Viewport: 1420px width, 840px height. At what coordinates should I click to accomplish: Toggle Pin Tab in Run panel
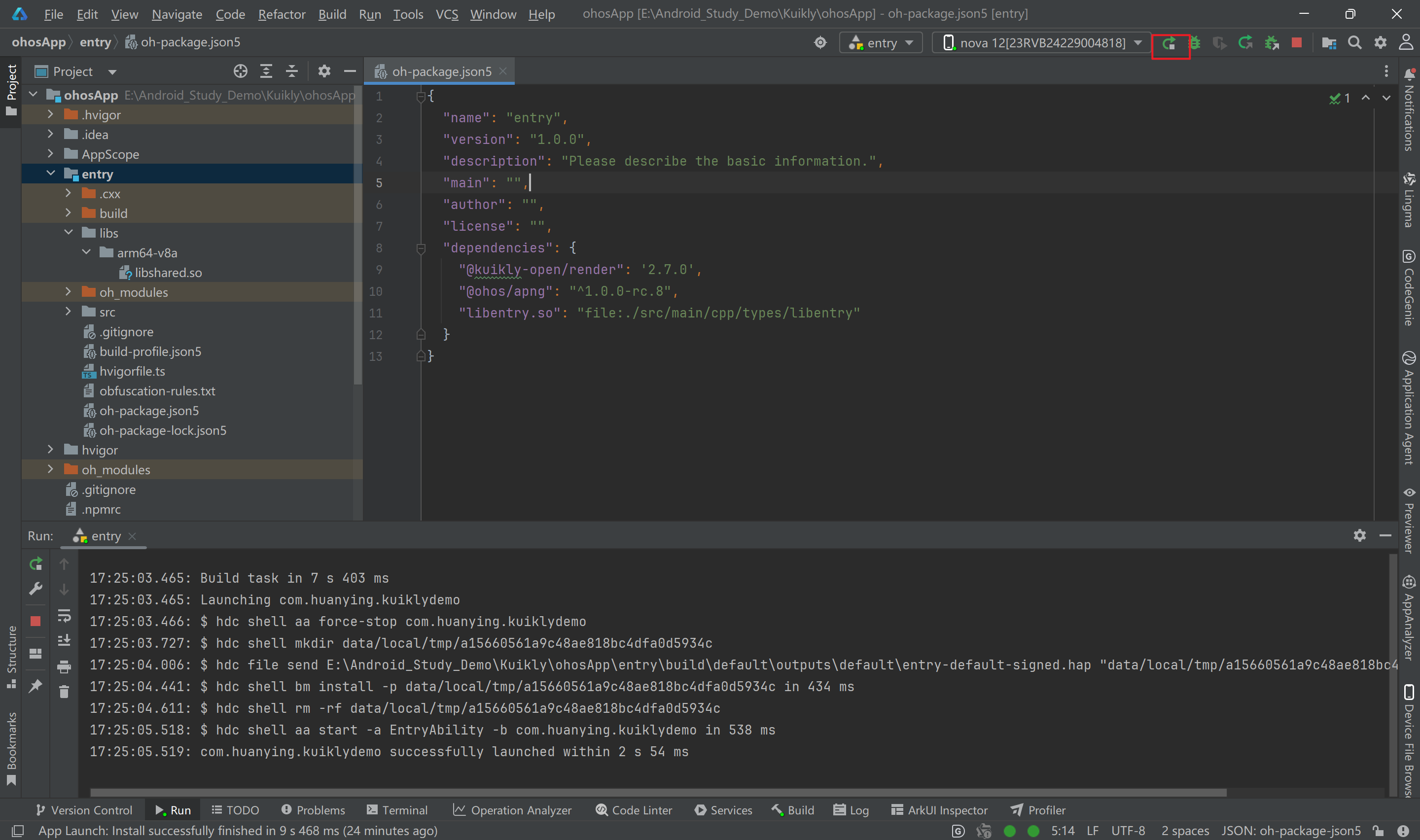pyautogui.click(x=35, y=686)
